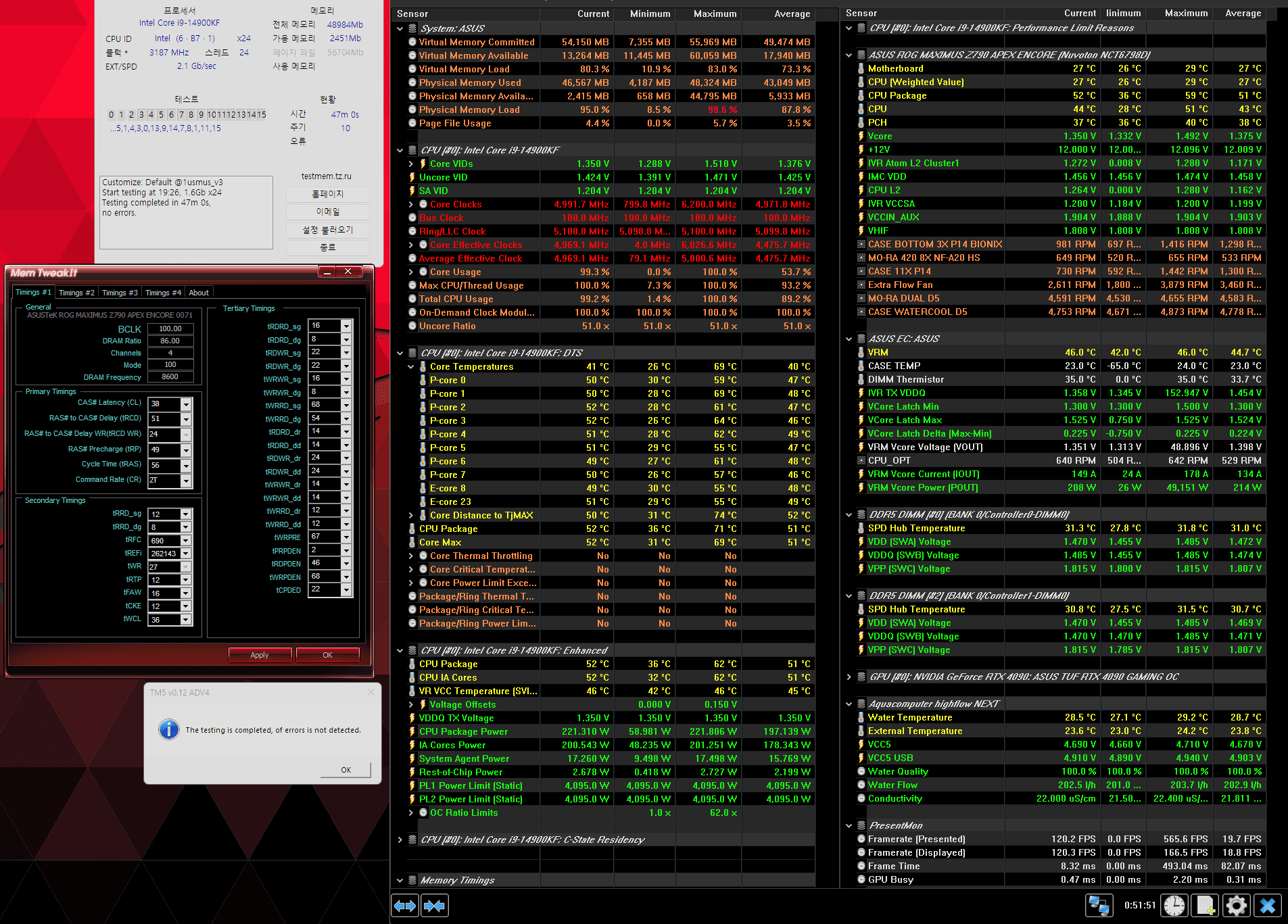Open the CAS# Latency (CL) dropdown
This screenshot has width=1288, height=924.
pyautogui.click(x=186, y=404)
